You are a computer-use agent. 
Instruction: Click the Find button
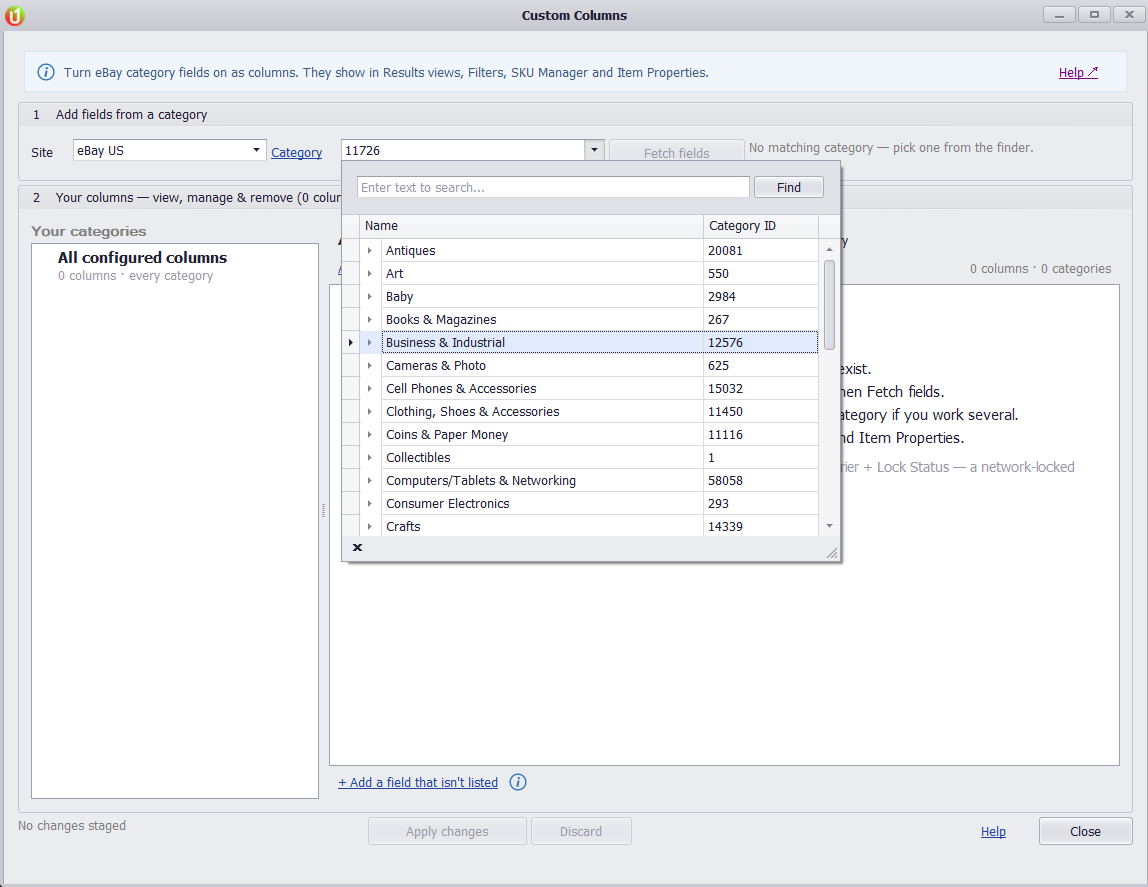tap(789, 187)
